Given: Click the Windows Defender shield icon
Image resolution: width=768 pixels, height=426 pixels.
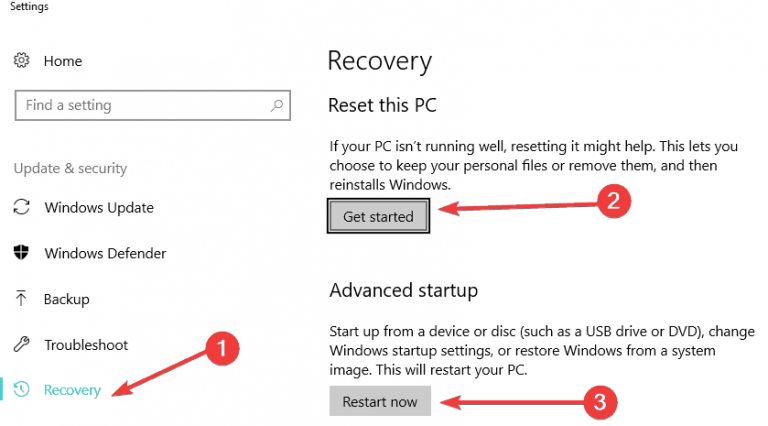Looking at the screenshot, I should [x=21, y=252].
